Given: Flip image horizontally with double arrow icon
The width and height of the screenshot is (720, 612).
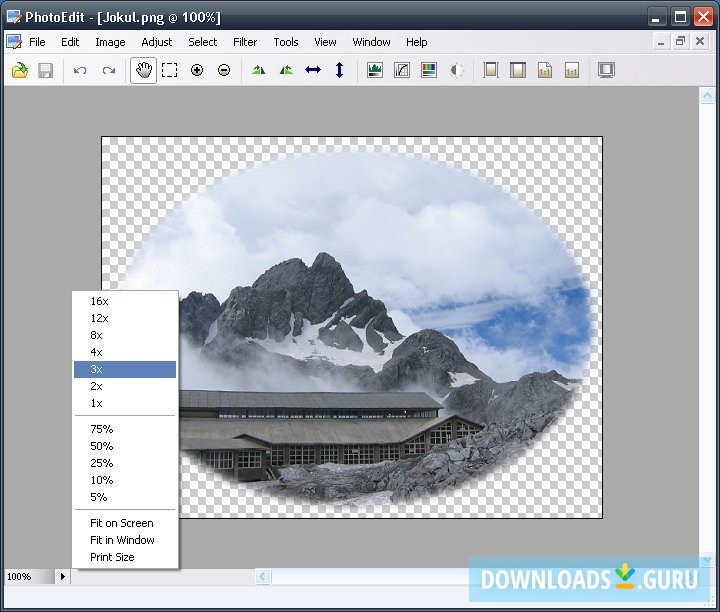Looking at the screenshot, I should coord(313,70).
